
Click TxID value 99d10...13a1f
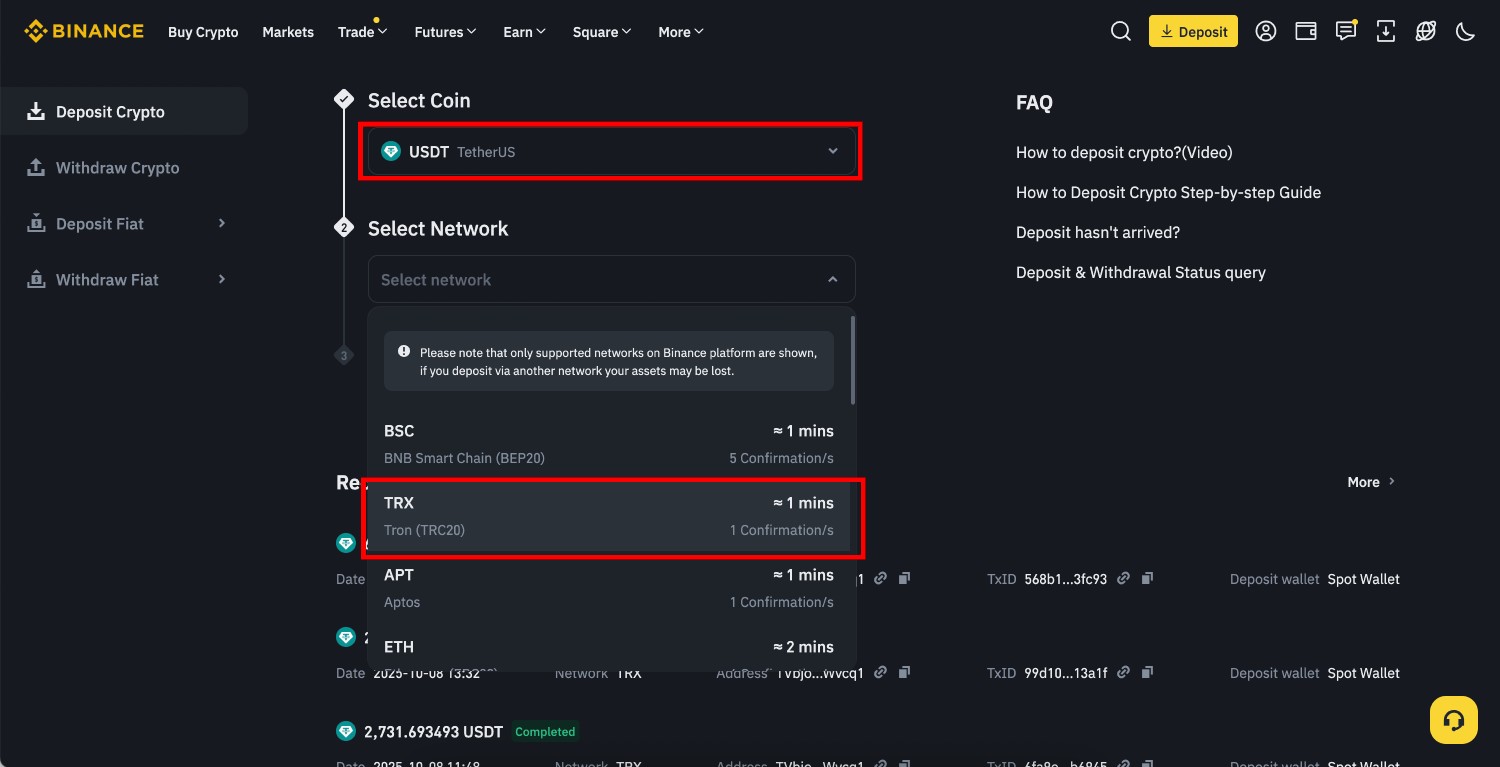coord(1066,673)
